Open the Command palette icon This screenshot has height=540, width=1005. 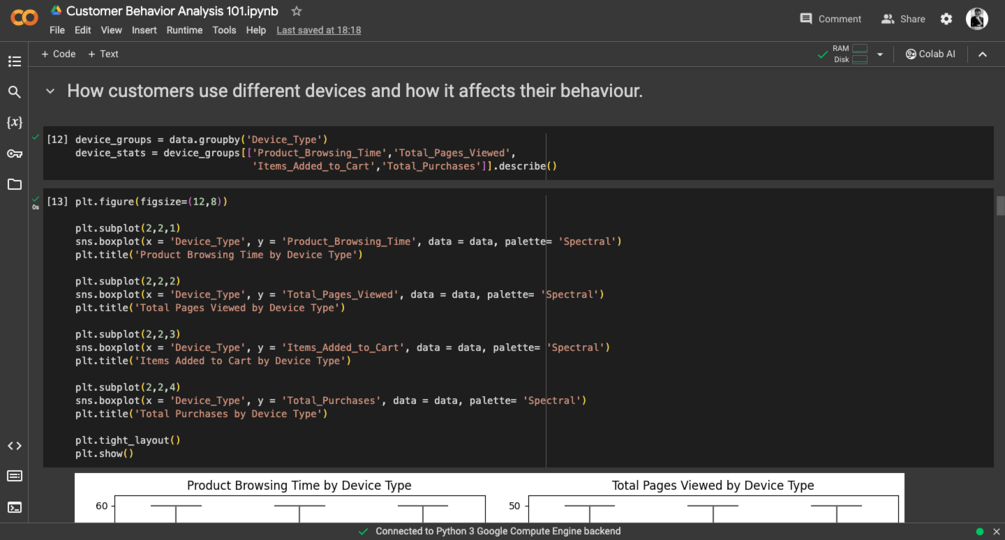pos(14,476)
